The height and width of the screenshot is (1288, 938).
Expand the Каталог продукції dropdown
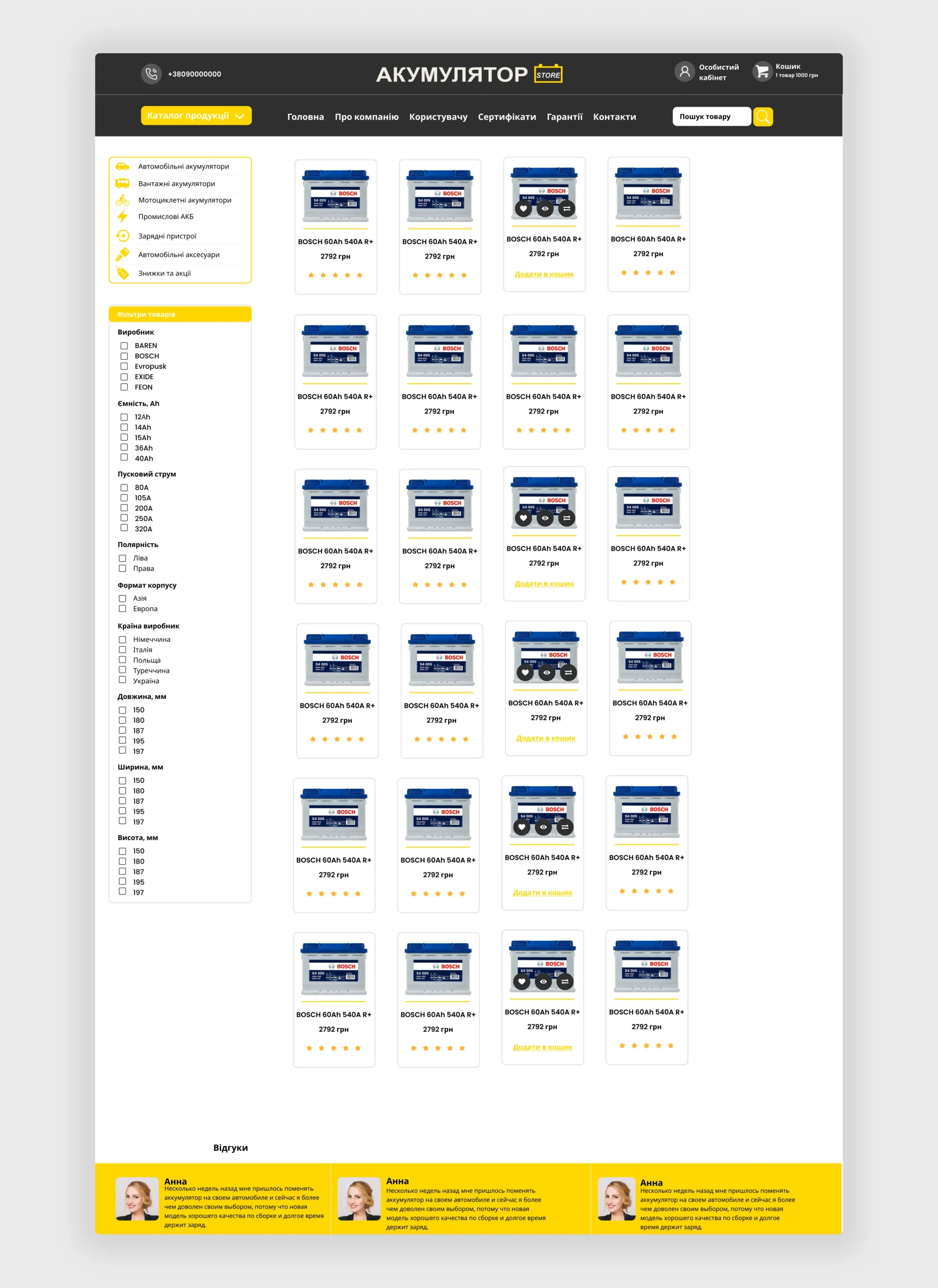click(196, 115)
